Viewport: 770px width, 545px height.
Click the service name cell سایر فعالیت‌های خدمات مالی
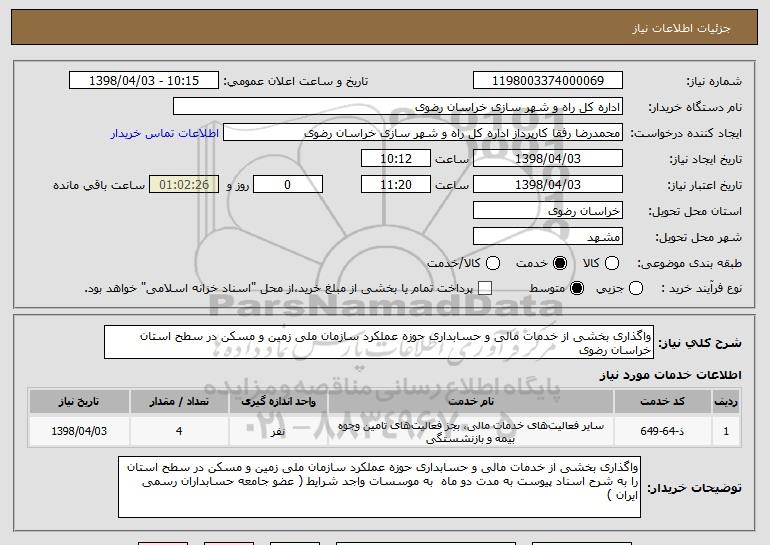point(471,432)
